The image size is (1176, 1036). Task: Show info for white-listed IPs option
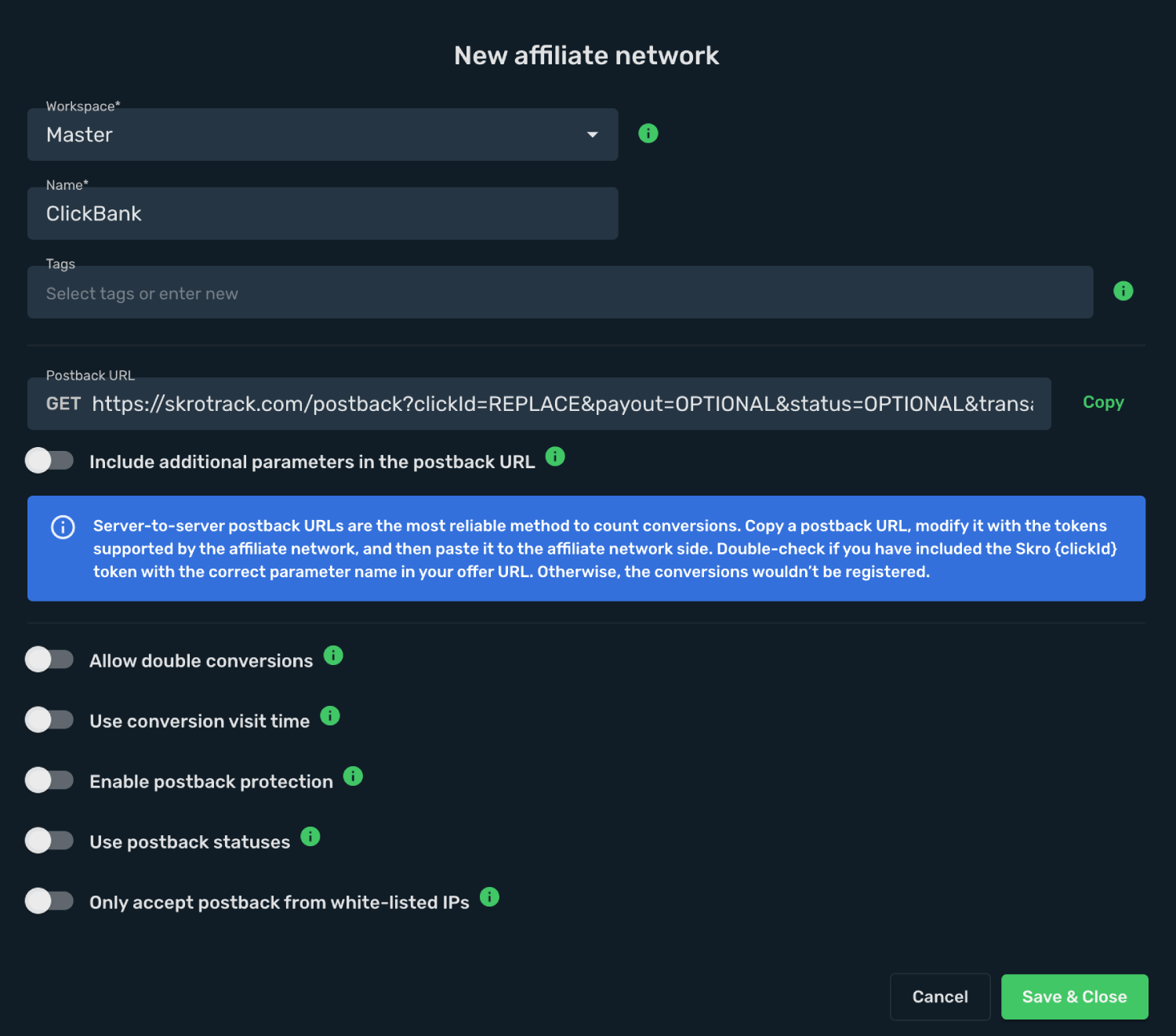pos(489,896)
